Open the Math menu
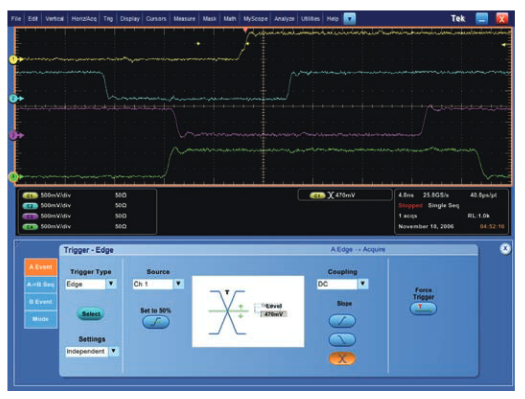 coord(230,19)
